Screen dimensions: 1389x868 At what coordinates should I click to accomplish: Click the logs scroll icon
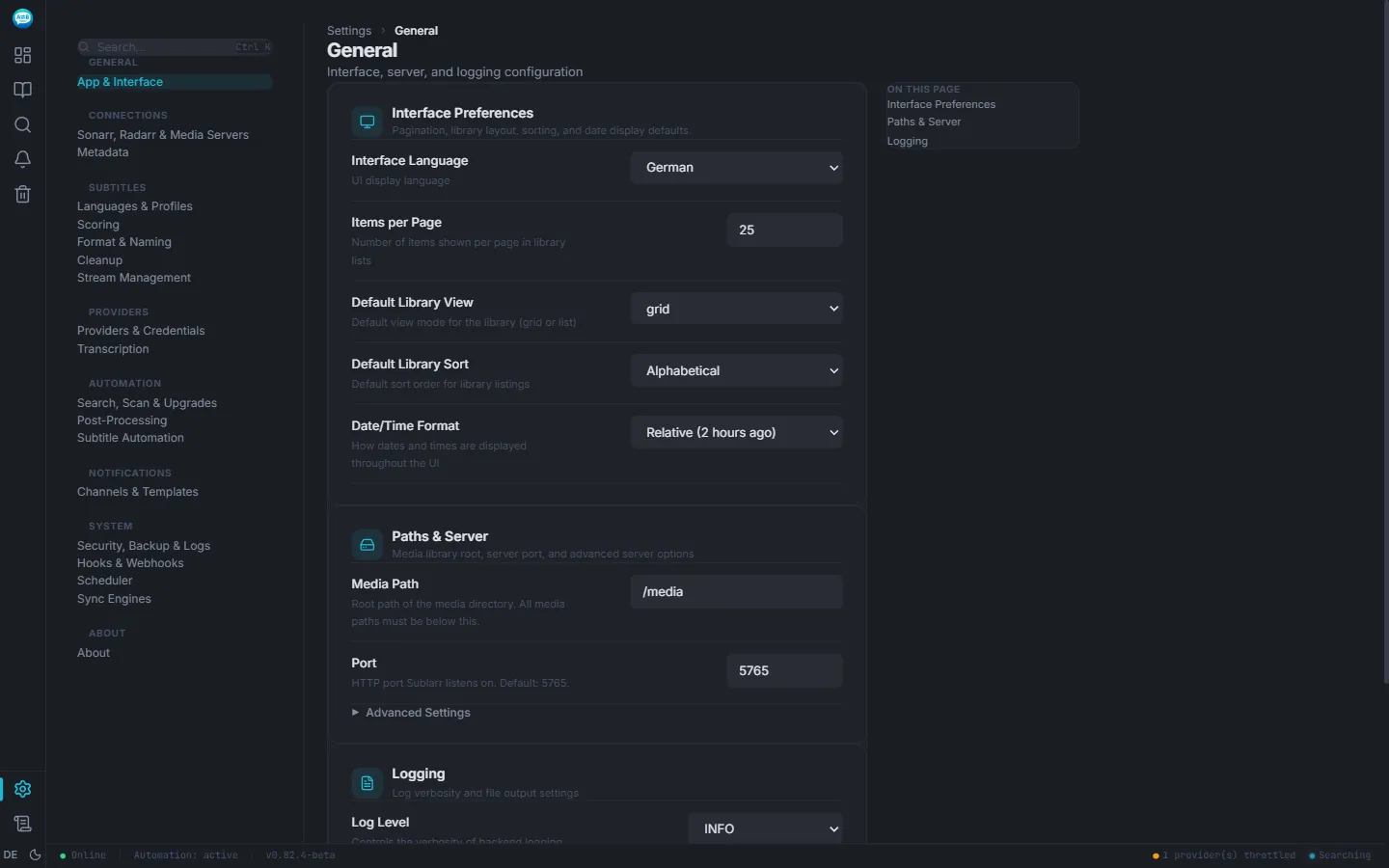click(22, 824)
